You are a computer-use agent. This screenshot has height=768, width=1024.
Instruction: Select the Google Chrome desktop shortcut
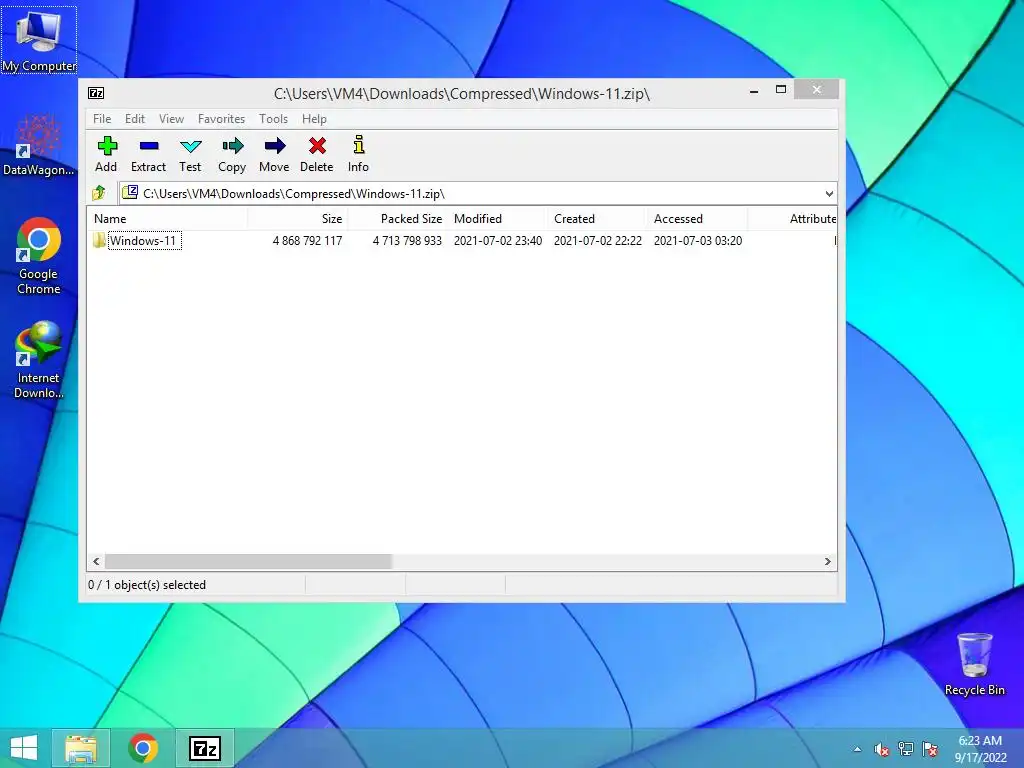[39, 256]
